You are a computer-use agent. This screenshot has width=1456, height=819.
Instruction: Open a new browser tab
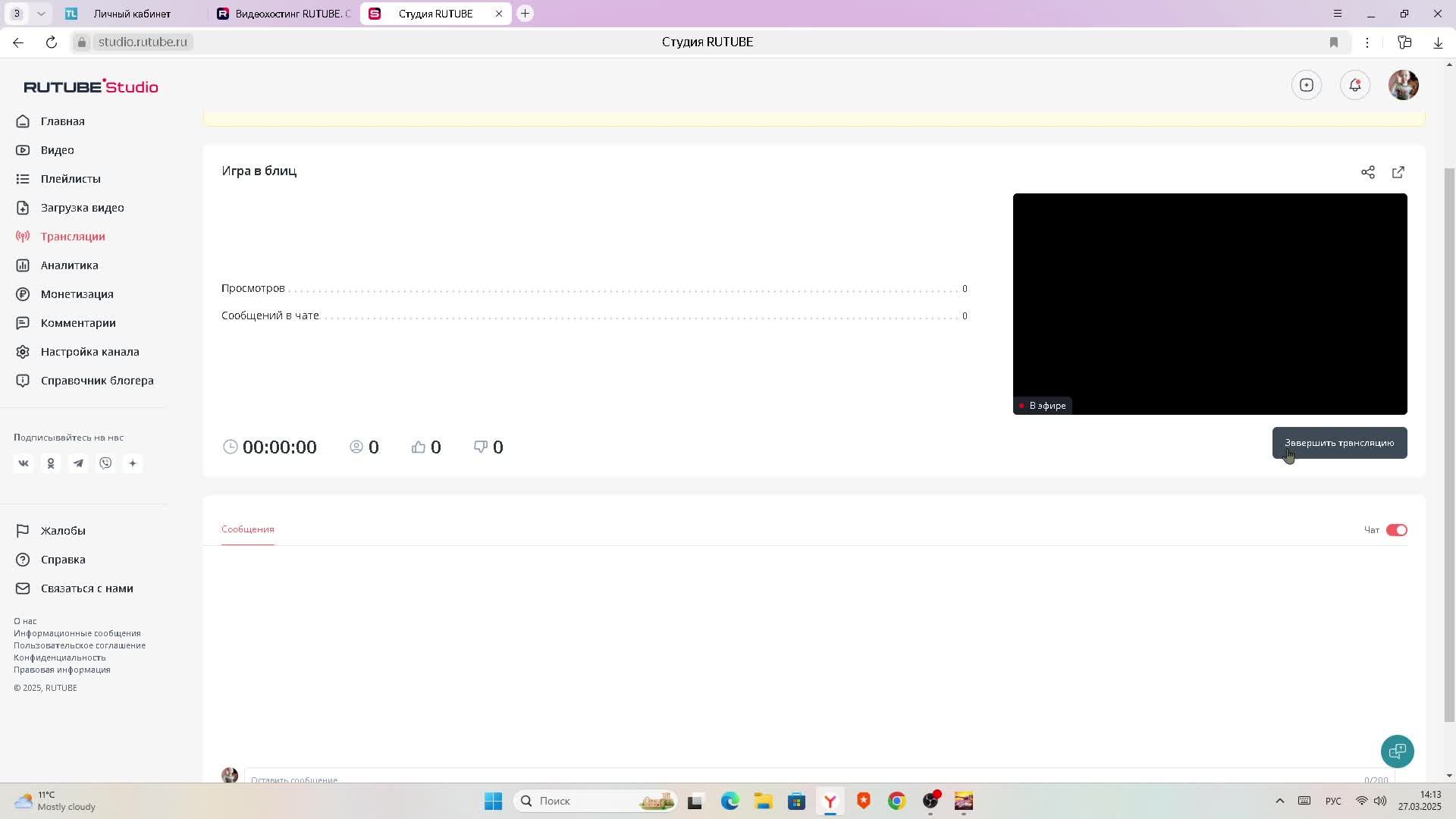click(x=525, y=14)
